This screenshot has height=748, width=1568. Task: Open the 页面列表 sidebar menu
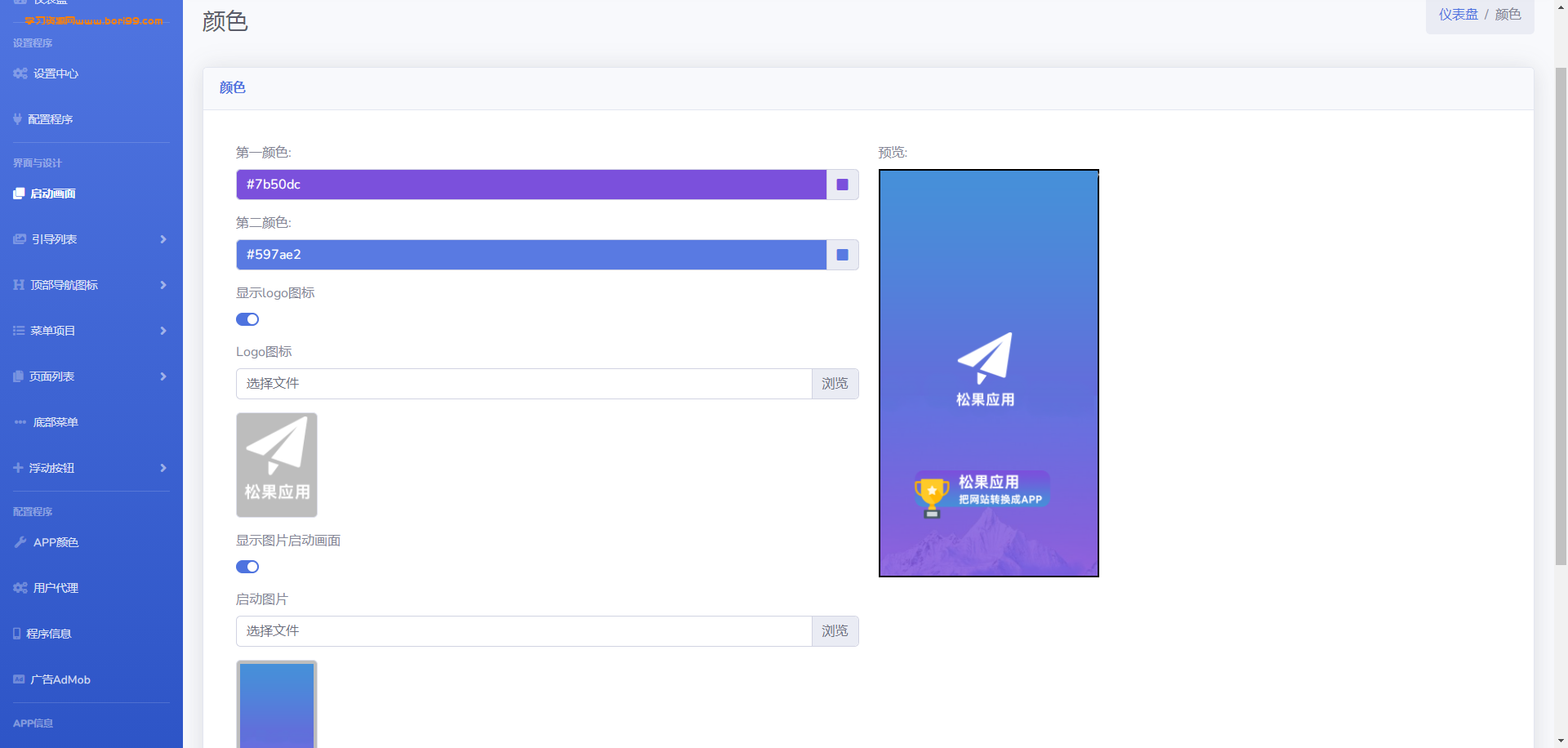click(x=52, y=376)
